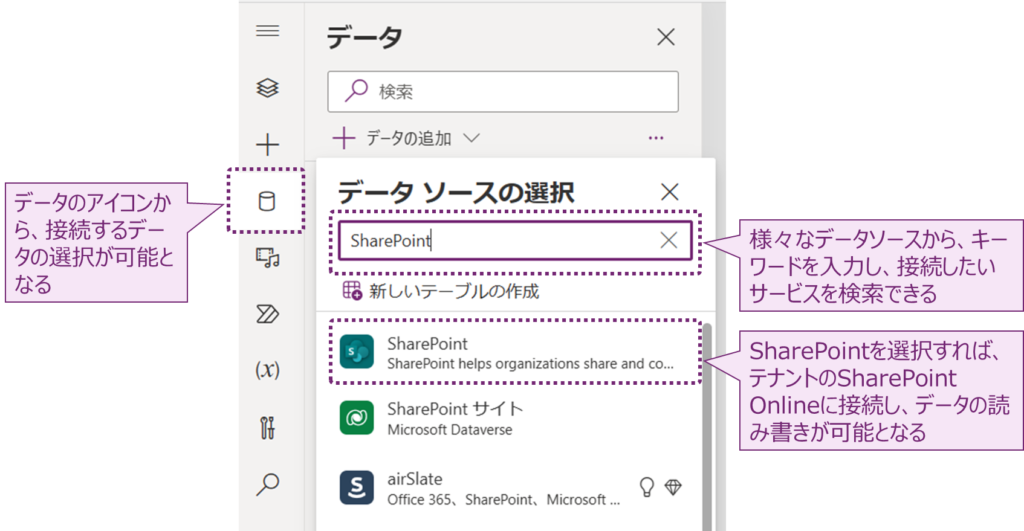Open the Advanced tools icon in sidebar

tap(268, 428)
